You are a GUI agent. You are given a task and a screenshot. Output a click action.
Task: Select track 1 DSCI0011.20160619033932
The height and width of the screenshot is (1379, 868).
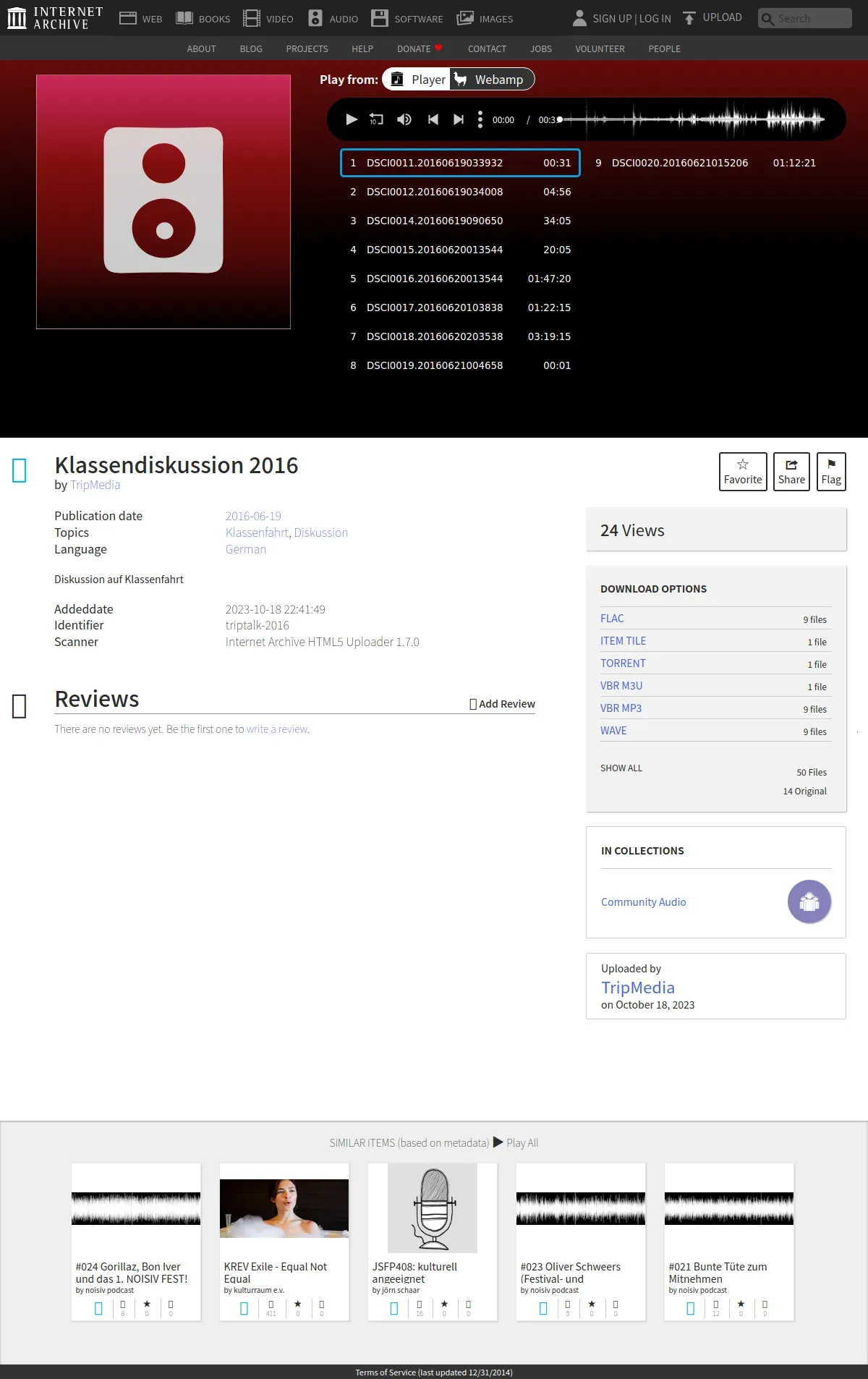pos(460,163)
